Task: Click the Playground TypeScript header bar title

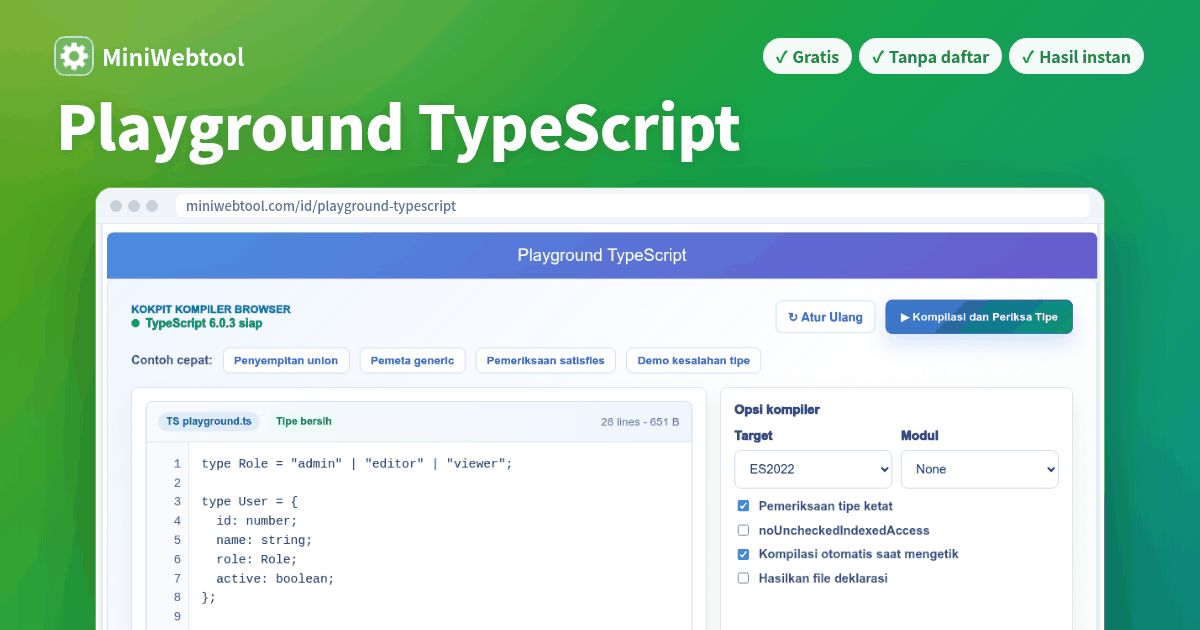Action: tap(602, 255)
